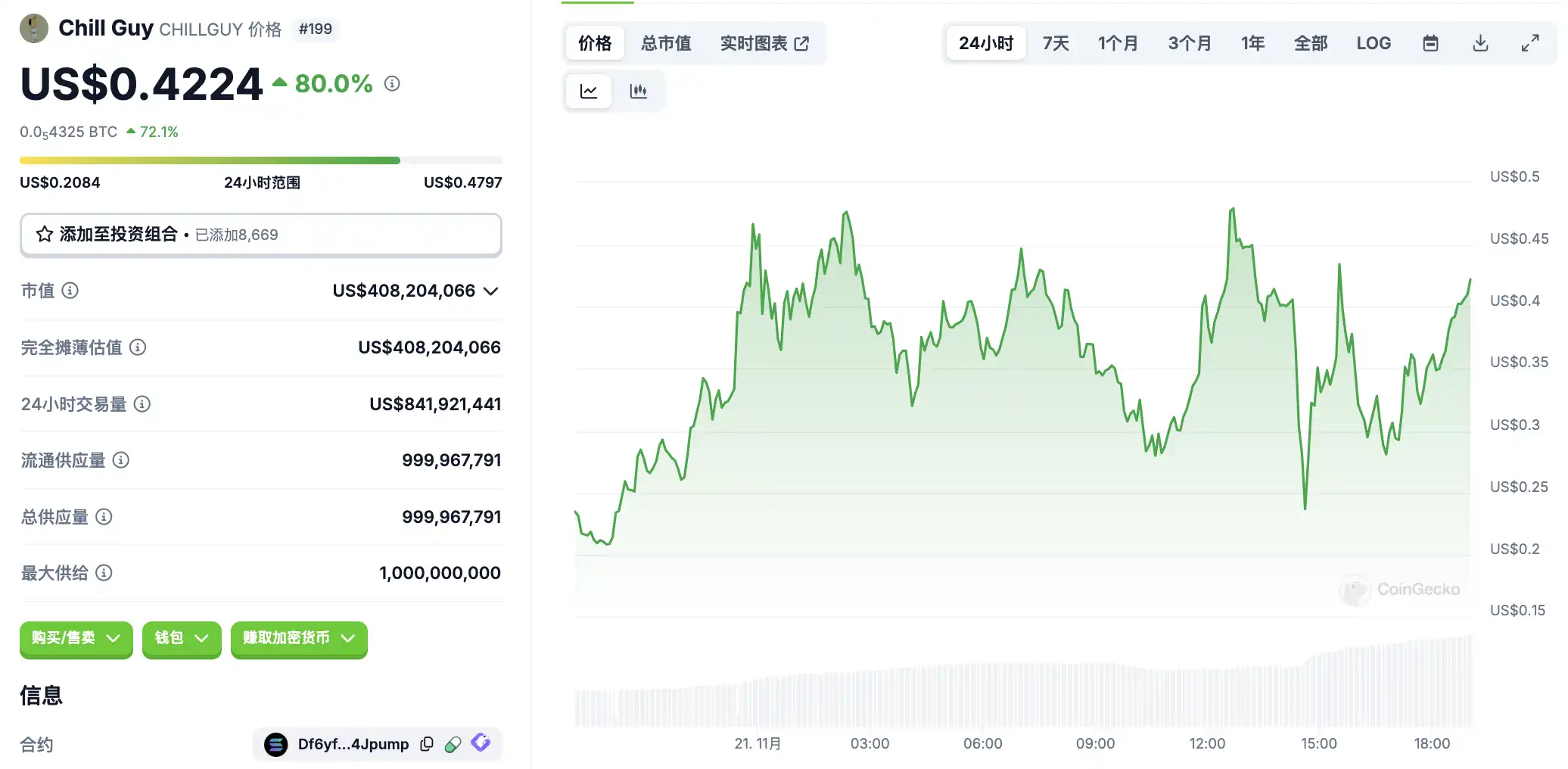This screenshot has width=1568, height=769.
Task: Click info icon next to 80.0% change
Action: coord(392,83)
